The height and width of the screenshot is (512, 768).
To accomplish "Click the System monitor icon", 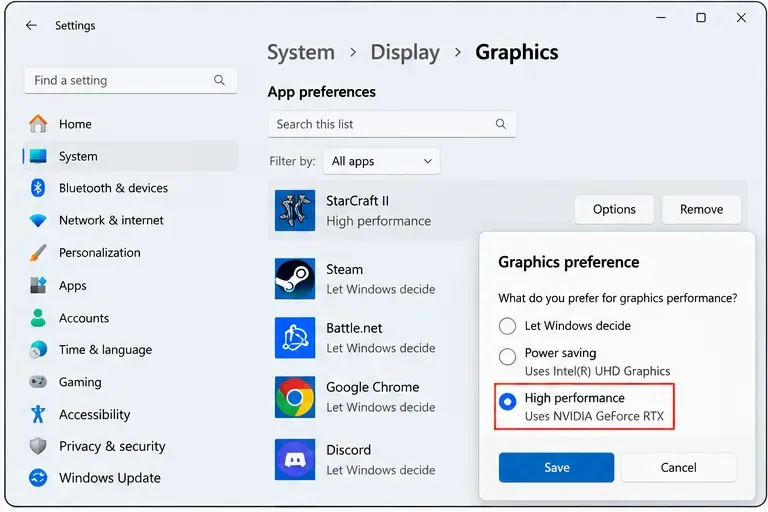I will point(38,156).
